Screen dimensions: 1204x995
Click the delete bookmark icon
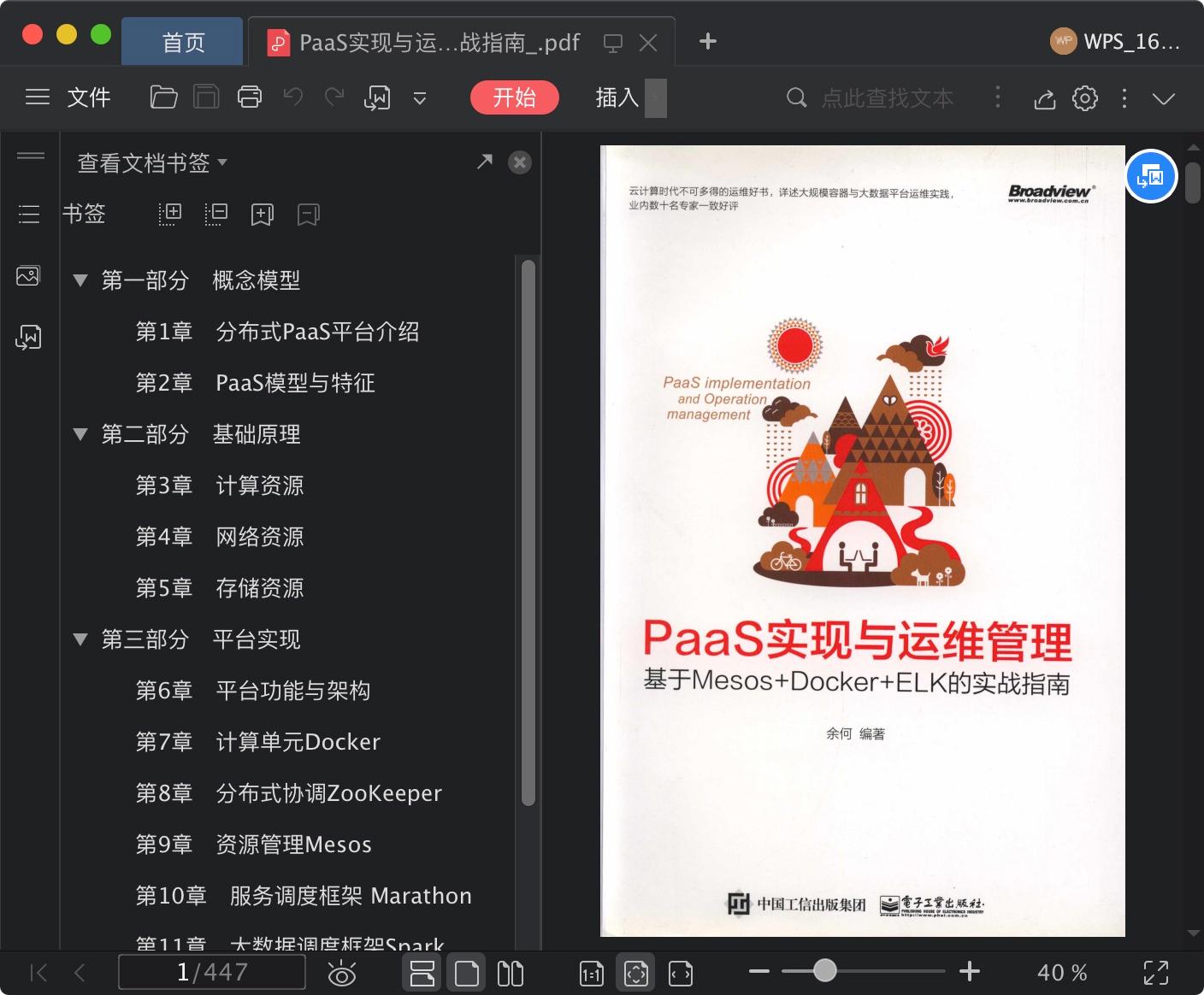click(x=309, y=215)
